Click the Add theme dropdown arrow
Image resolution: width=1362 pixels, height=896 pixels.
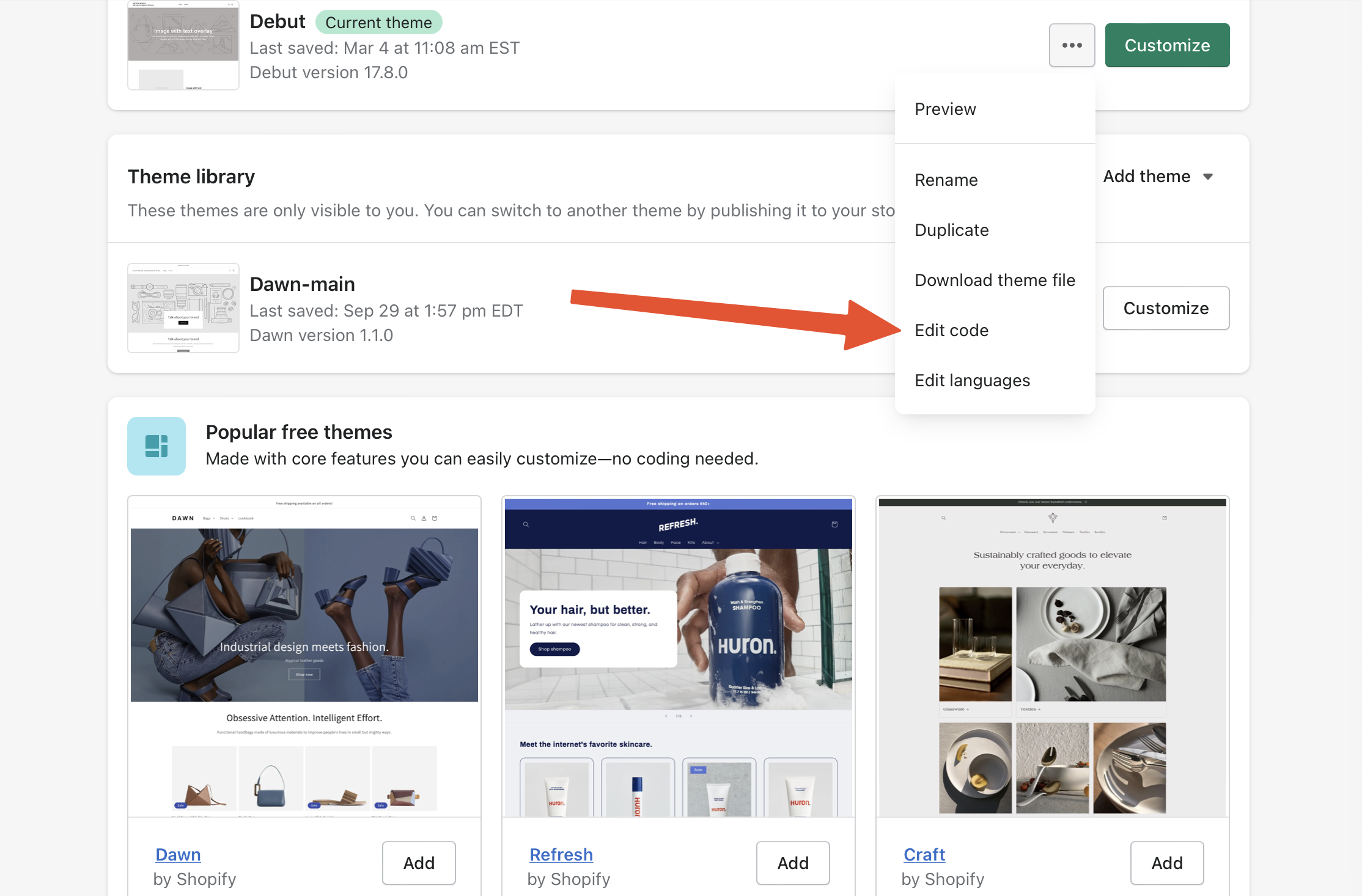tap(1208, 177)
